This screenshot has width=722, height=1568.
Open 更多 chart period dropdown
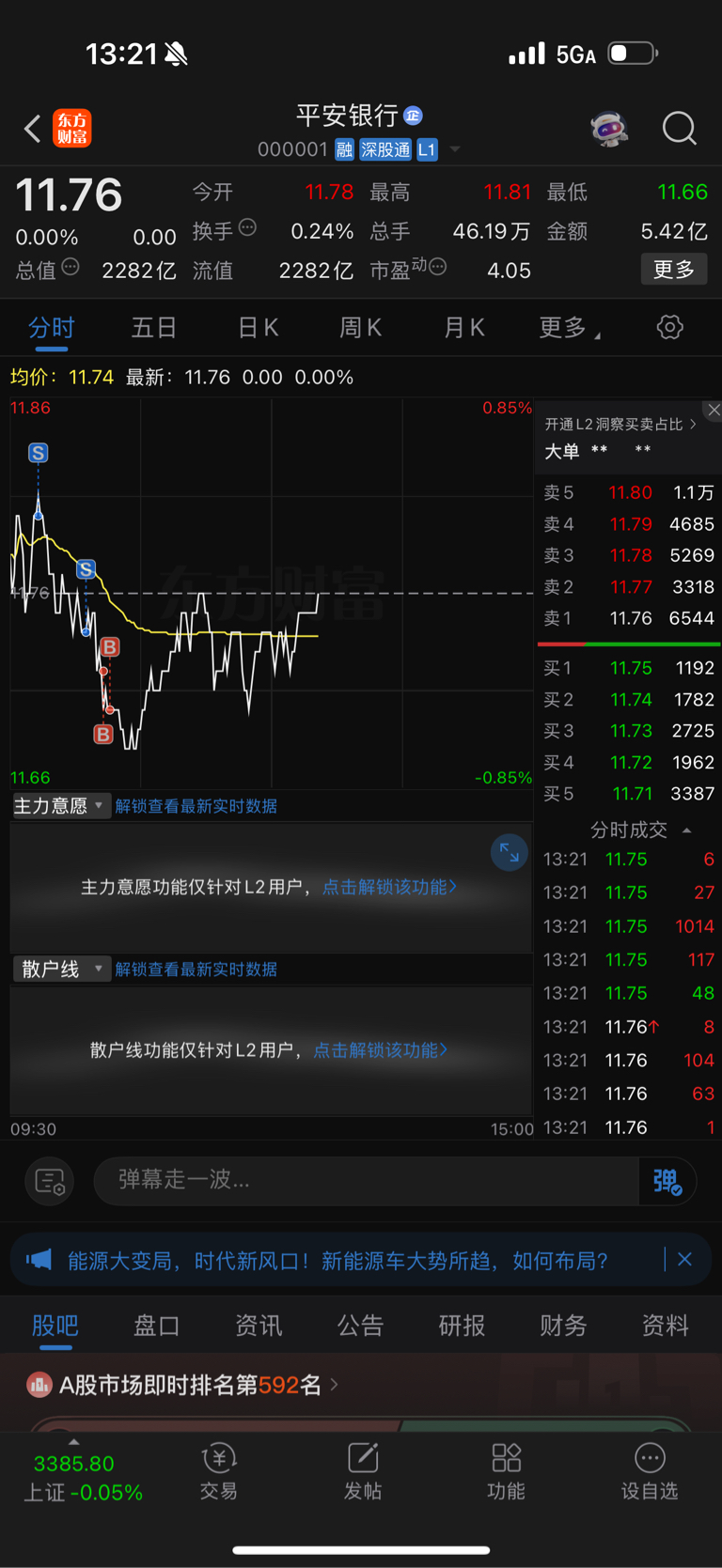click(x=570, y=327)
